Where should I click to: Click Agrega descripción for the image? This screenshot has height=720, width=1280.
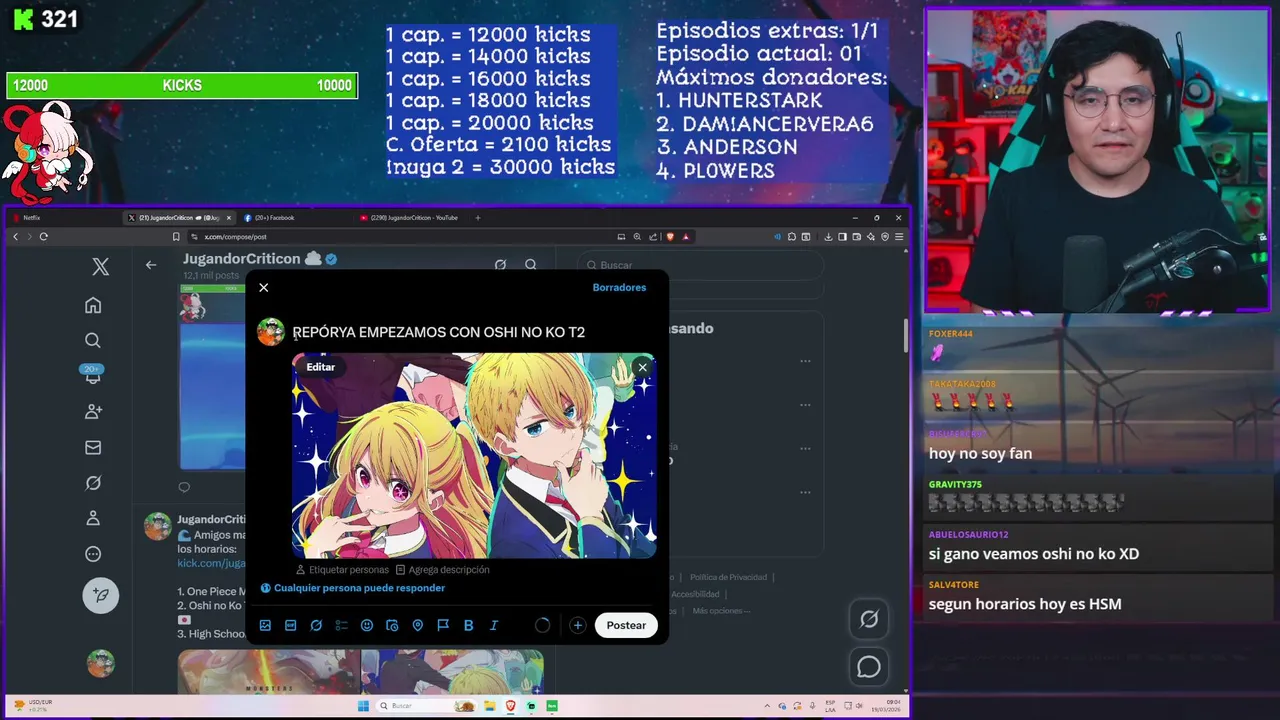point(442,570)
